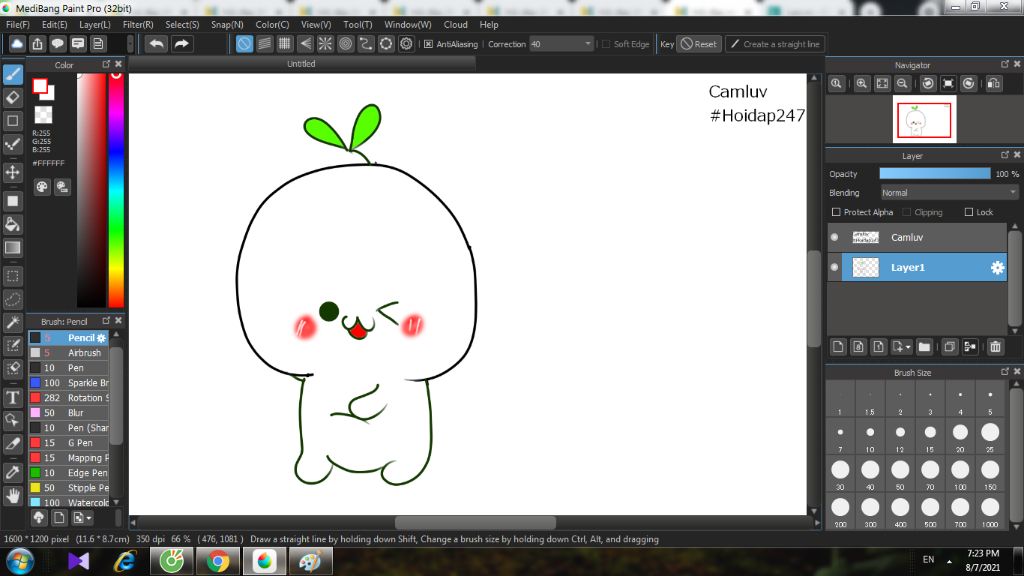
Task: Enable Protect Alpha checkbox
Action: click(x=836, y=212)
